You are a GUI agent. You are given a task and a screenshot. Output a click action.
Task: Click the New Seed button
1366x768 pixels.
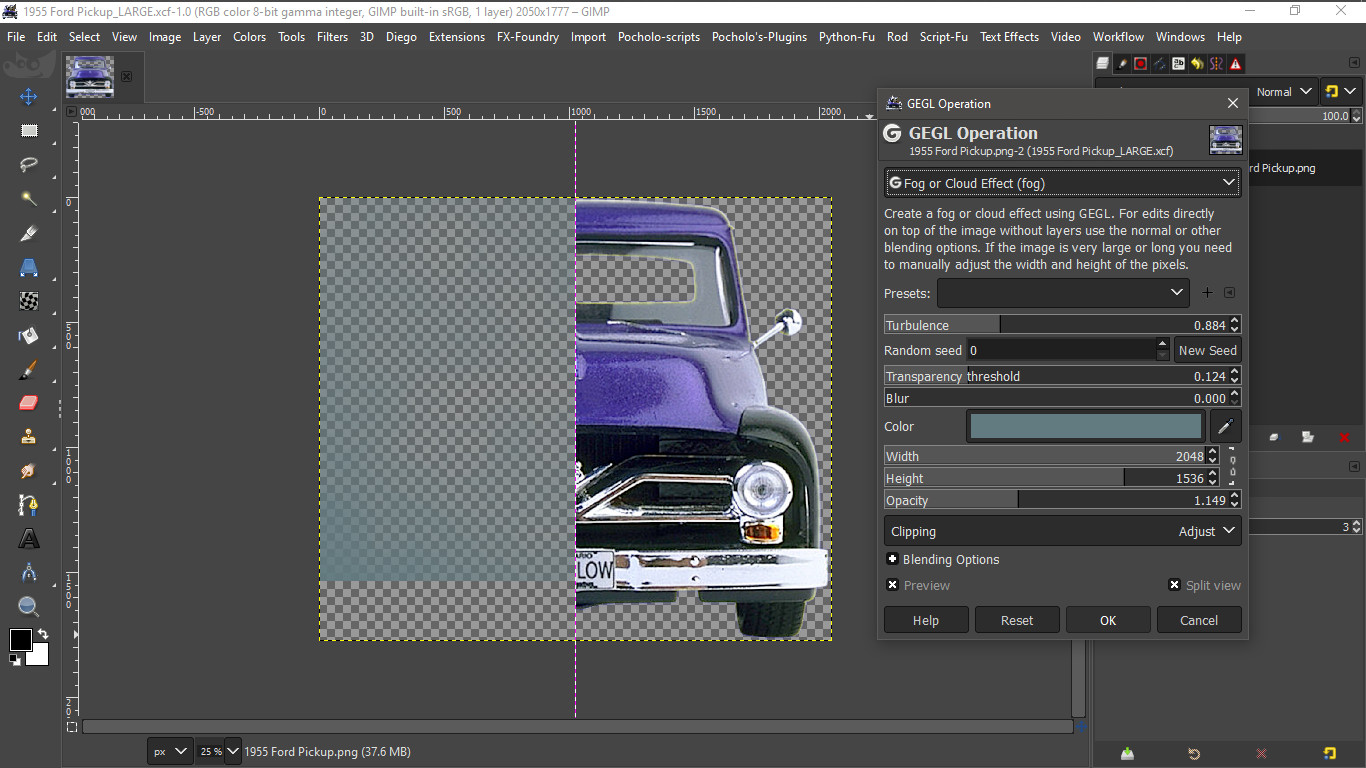click(x=1207, y=350)
